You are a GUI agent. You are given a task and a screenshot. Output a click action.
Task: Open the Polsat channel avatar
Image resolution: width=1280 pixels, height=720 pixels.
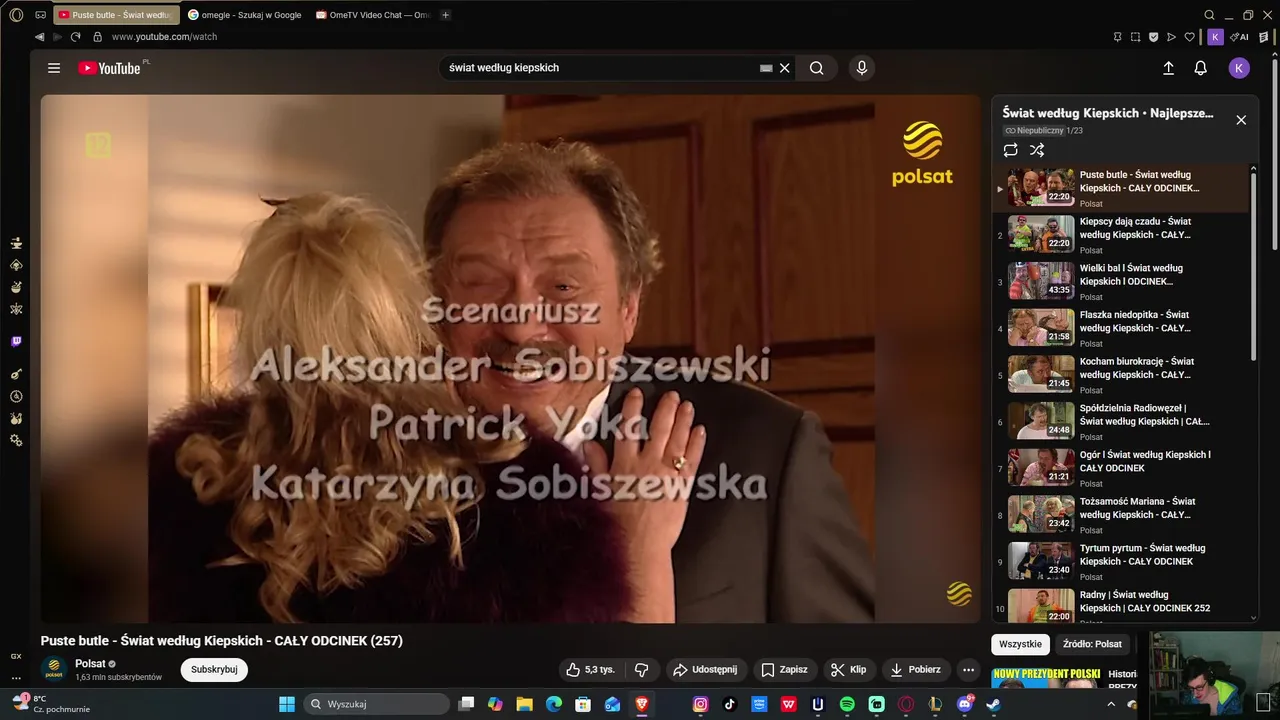point(54,669)
